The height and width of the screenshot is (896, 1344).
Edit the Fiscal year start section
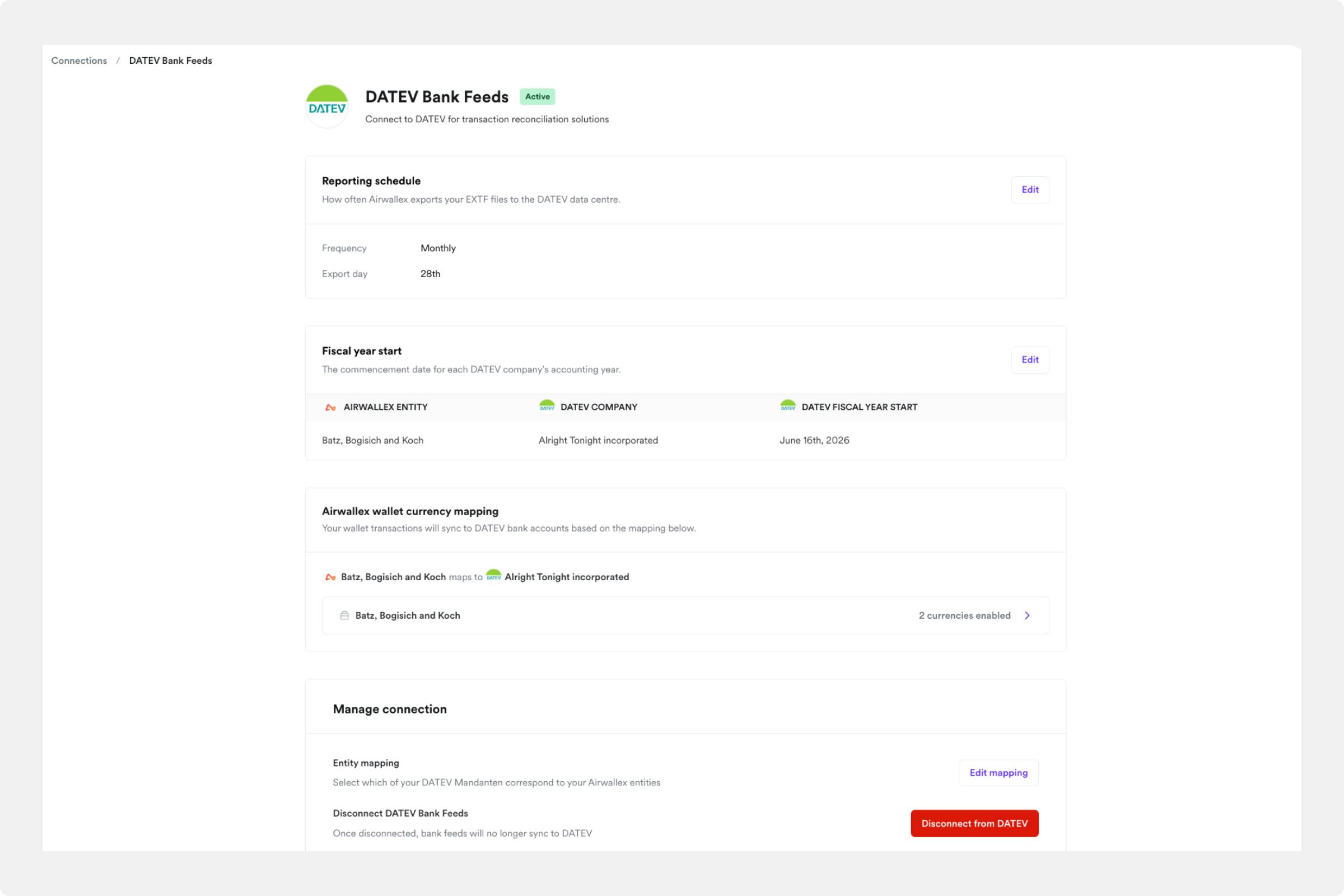point(1030,360)
